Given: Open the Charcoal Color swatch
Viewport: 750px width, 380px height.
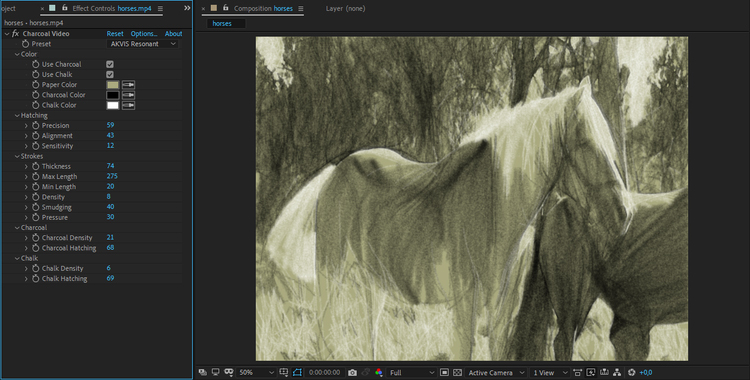Looking at the screenshot, I should (112, 95).
